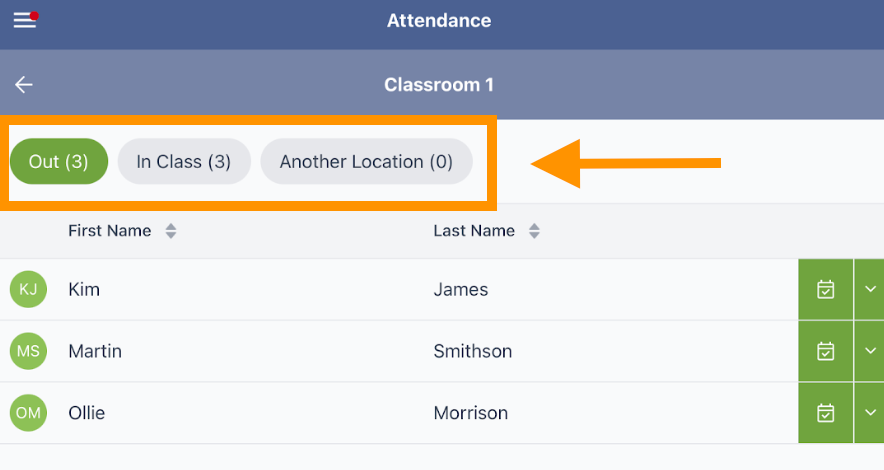
Task: Click the First Name sort arrows
Action: pyautogui.click(x=171, y=232)
